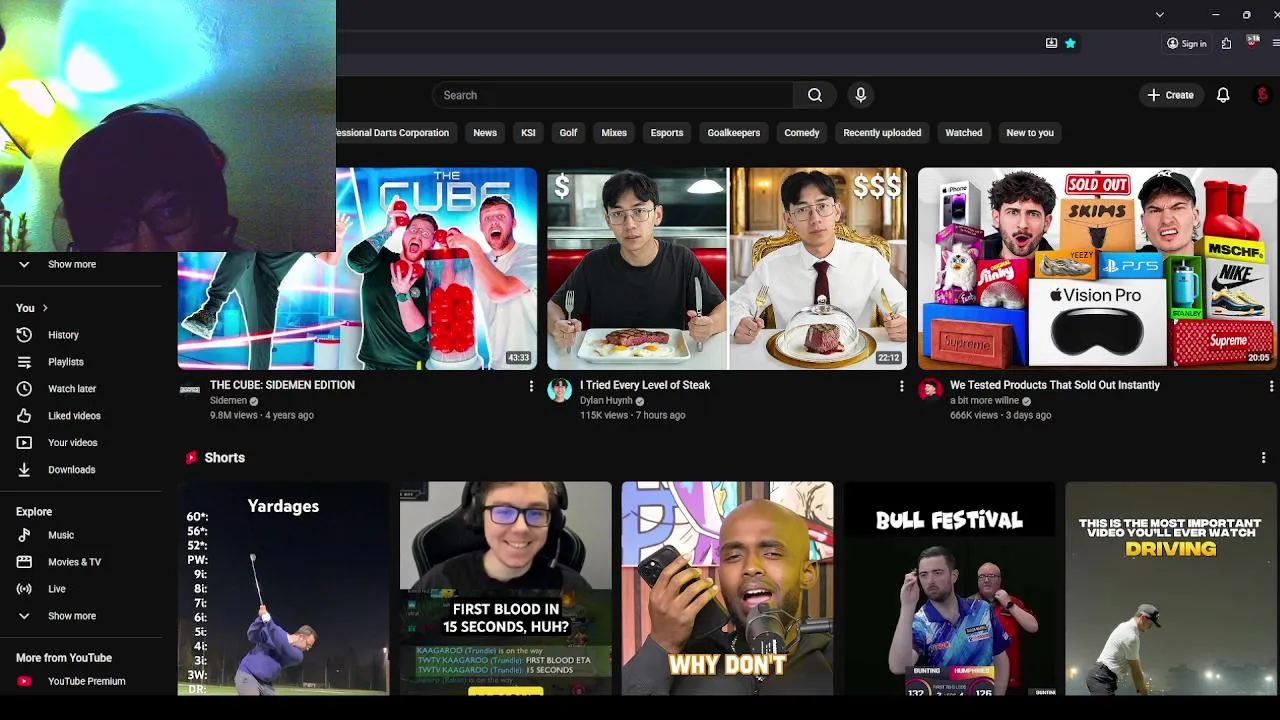Select the New to you chip
The width and height of the screenshot is (1280, 720).
pos(1030,133)
